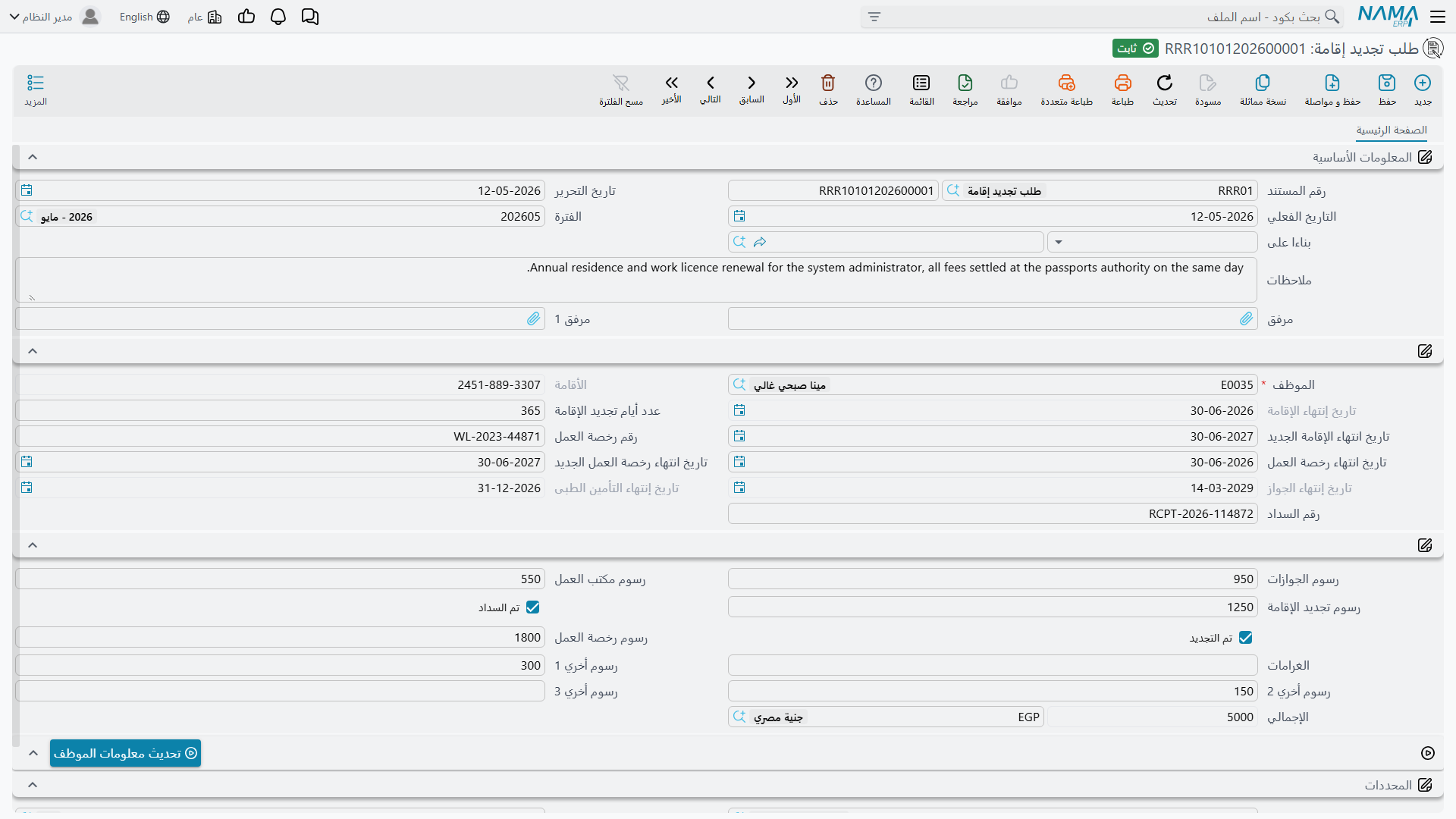Open the hamburger main menu

[x=1438, y=17]
